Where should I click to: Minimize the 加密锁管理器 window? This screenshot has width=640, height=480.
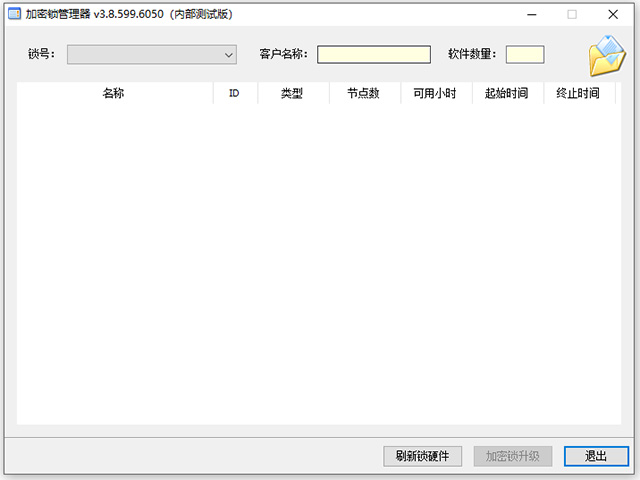click(x=531, y=14)
